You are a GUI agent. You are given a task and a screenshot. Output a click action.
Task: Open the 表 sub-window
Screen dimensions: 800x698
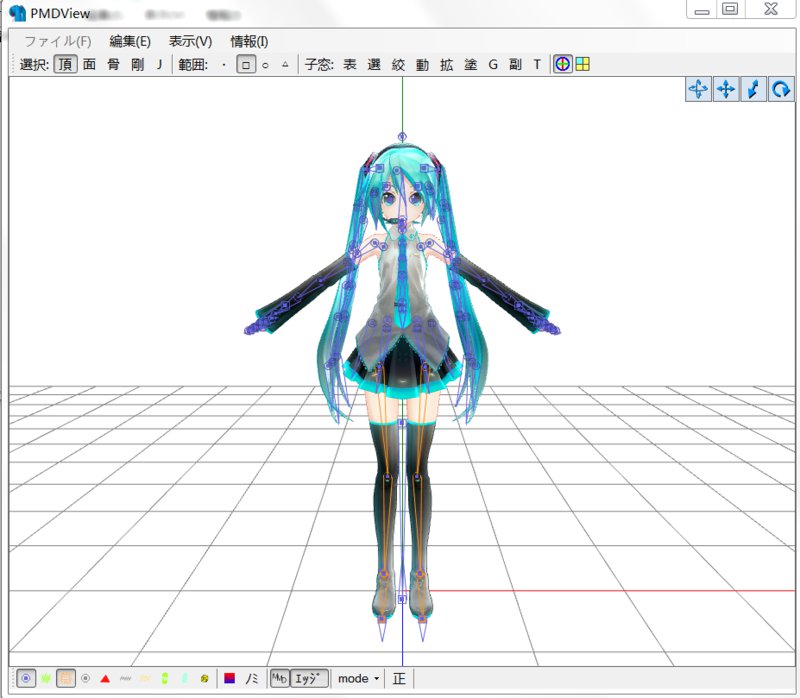(349, 65)
